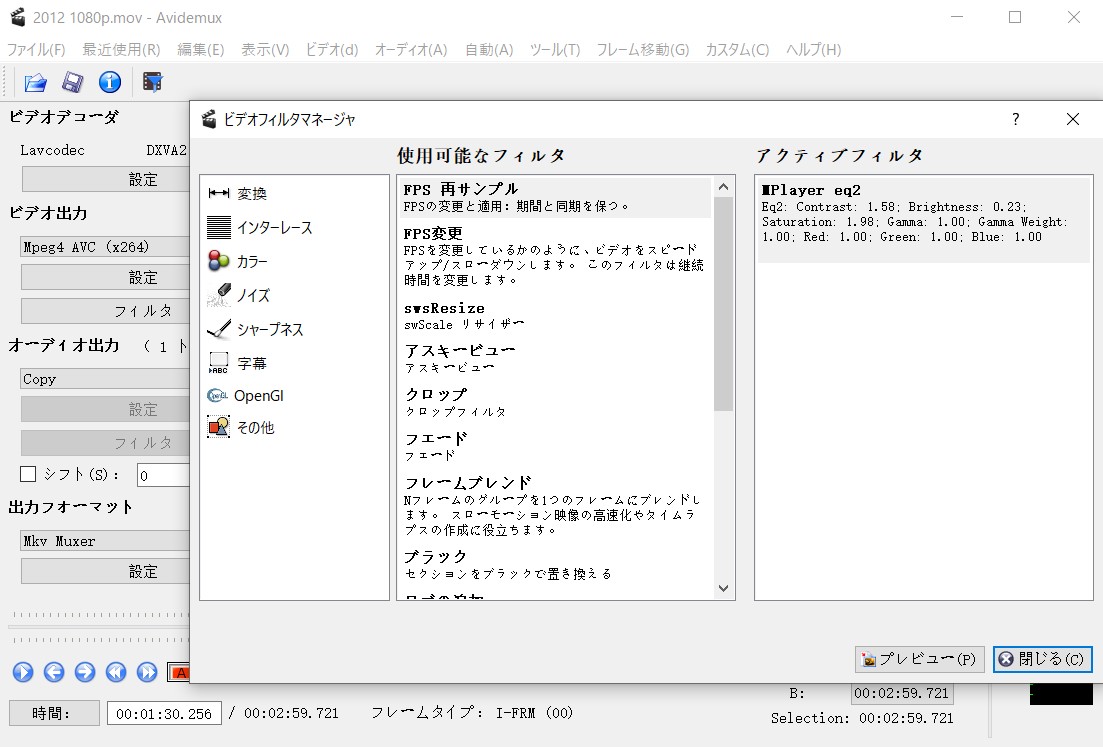Click the current time input field
Image resolution: width=1103 pixels, height=747 pixels.
click(x=164, y=713)
